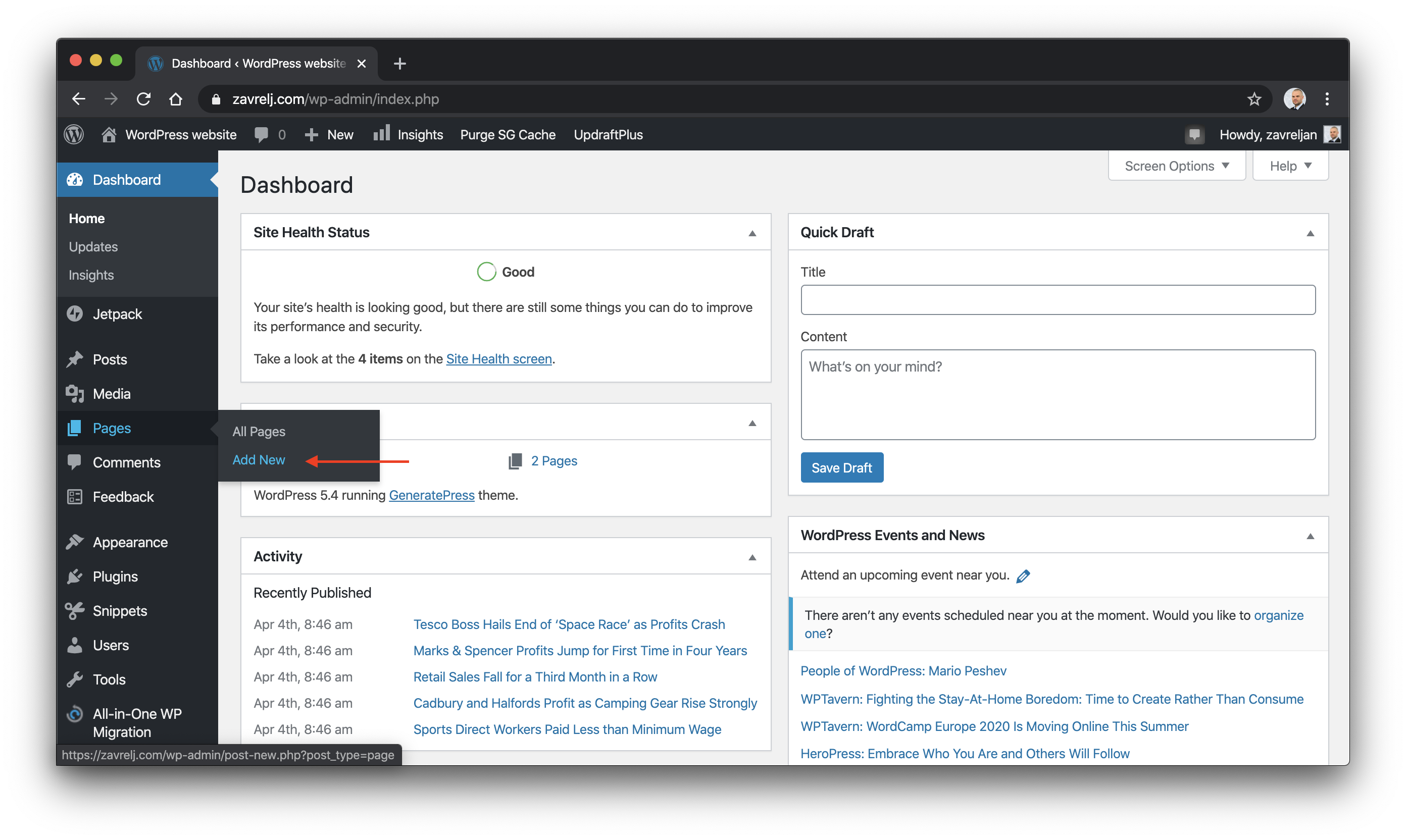Viewport: 1406px width, 840px height.
Task: Close the Dashboard browser tab
Action: (361, 64)
